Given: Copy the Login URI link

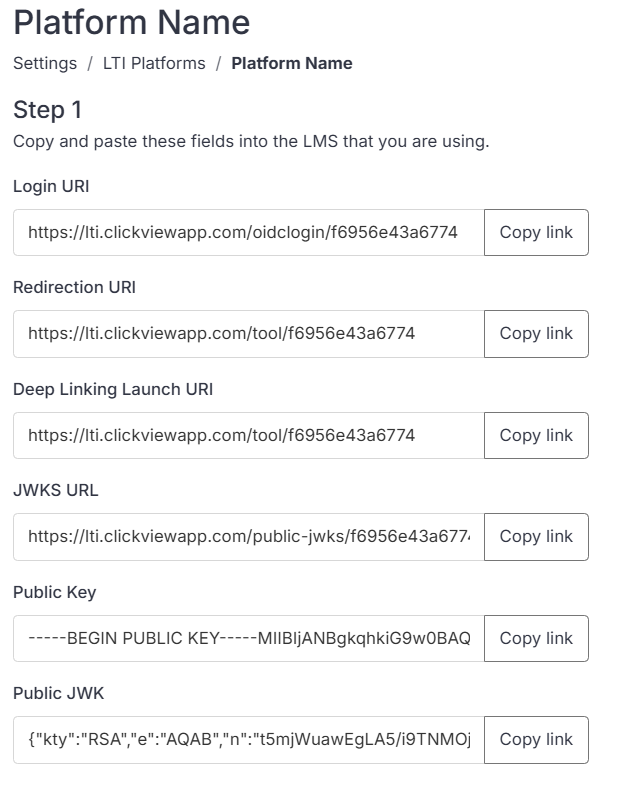Looking at the screenshot, I should pyautogui.click(x=536, y=232).
